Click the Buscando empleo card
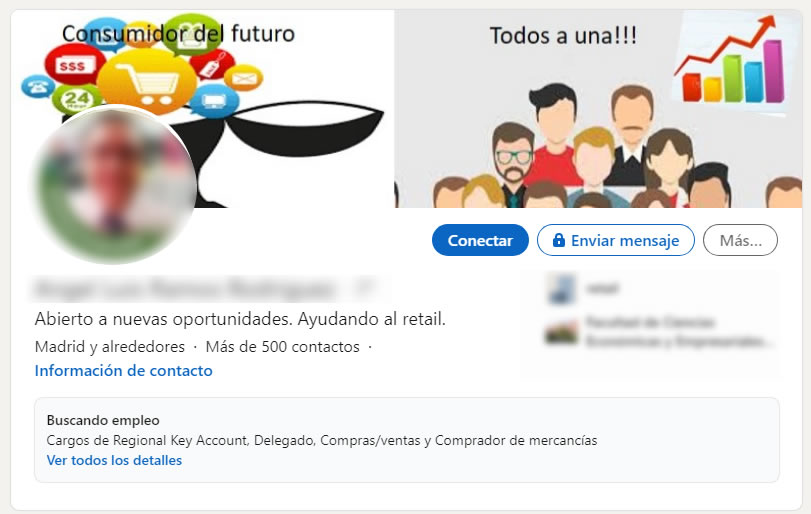Image resolution: width=811 pixels, height=514 pixels. point(407,440)
